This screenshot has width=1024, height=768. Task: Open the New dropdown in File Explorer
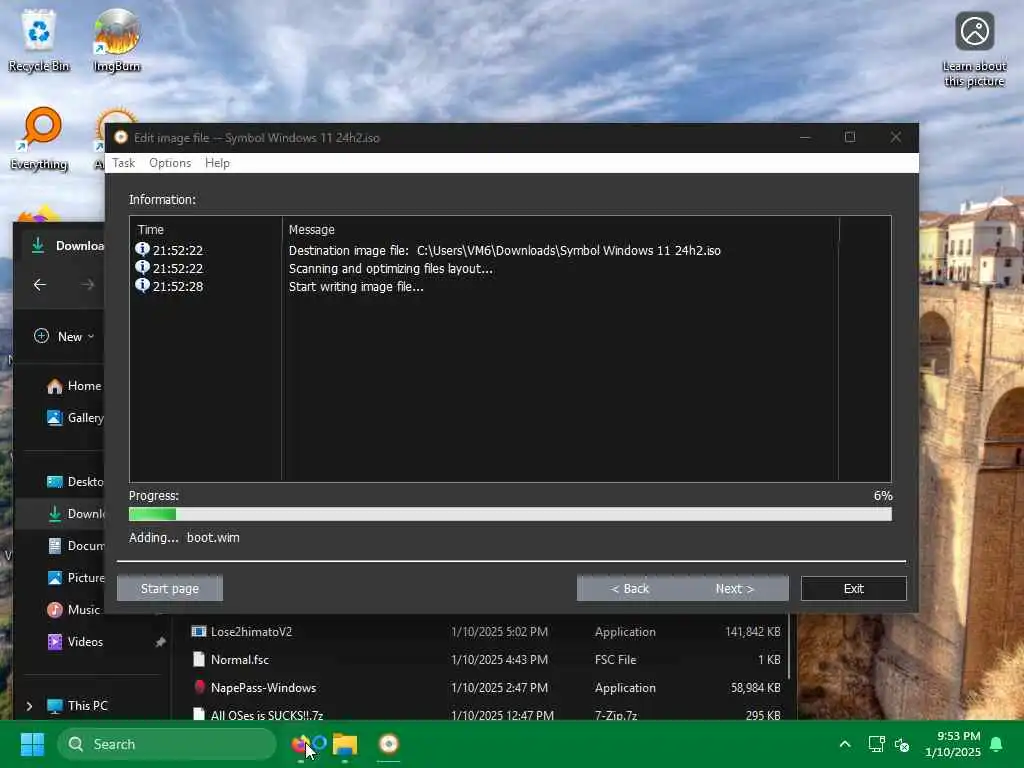[x=64, y=336]
